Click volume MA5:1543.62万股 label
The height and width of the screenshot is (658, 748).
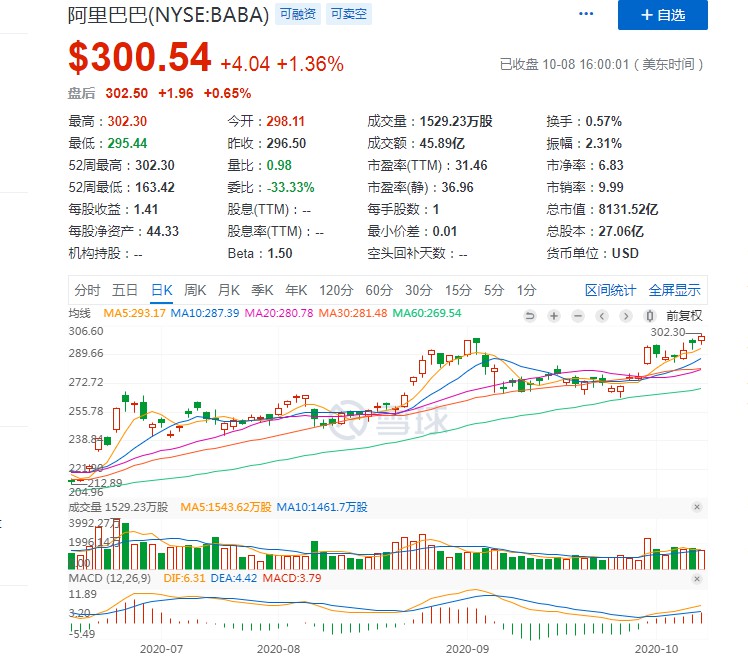(x=226, y=507)
